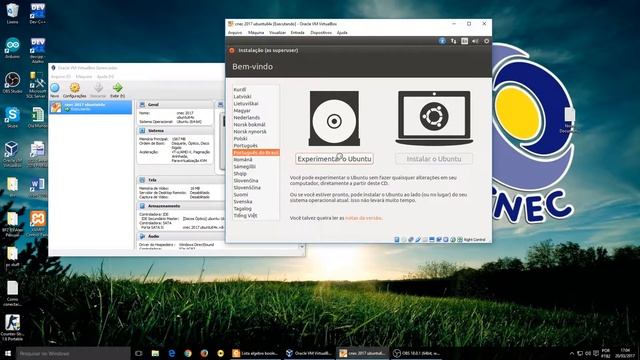Click the Ubuntu accessibility indicator icon
This screenshot has width=640, height=360.
[x=442, y=41]
